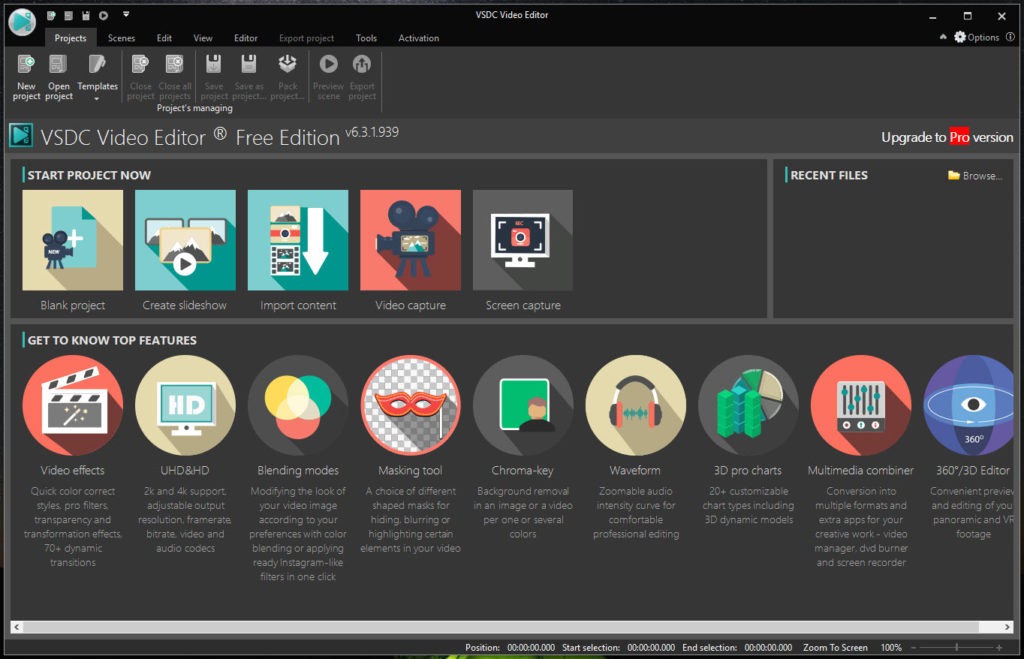Screen dimensions: 1024x659
Task: Choose the Create slideshow tile
Action: 185,240
